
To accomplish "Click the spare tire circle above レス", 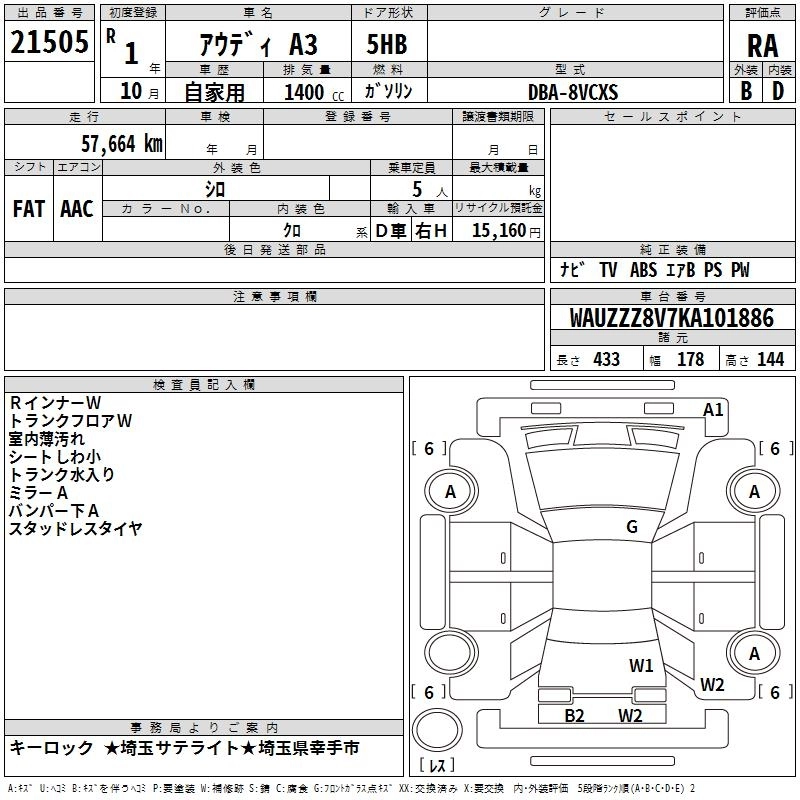I will (437, 730).
